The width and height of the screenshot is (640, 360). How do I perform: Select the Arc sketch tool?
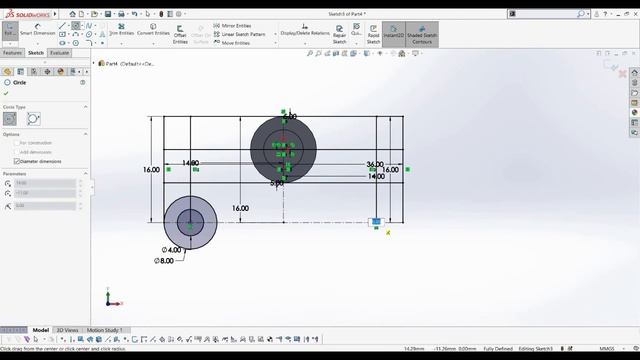coord(76,34)
